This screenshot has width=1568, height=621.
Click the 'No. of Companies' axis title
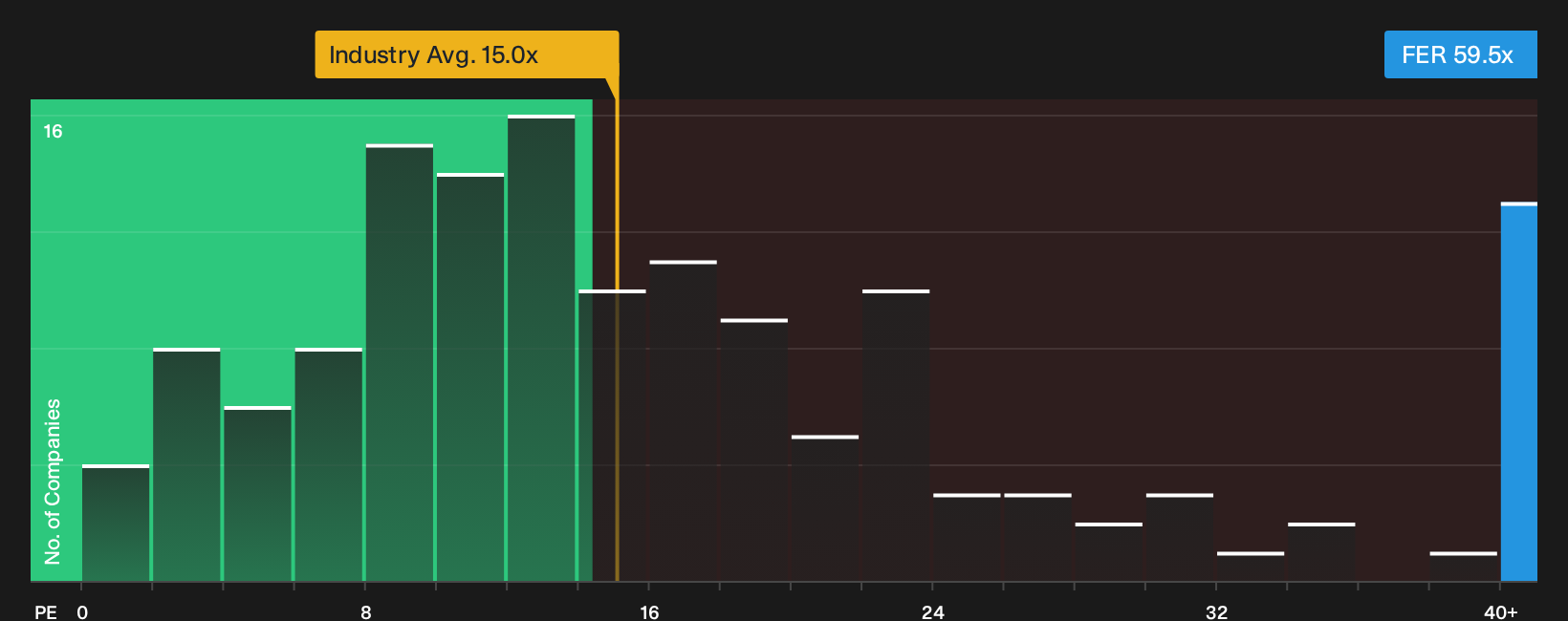coord(53,481)
